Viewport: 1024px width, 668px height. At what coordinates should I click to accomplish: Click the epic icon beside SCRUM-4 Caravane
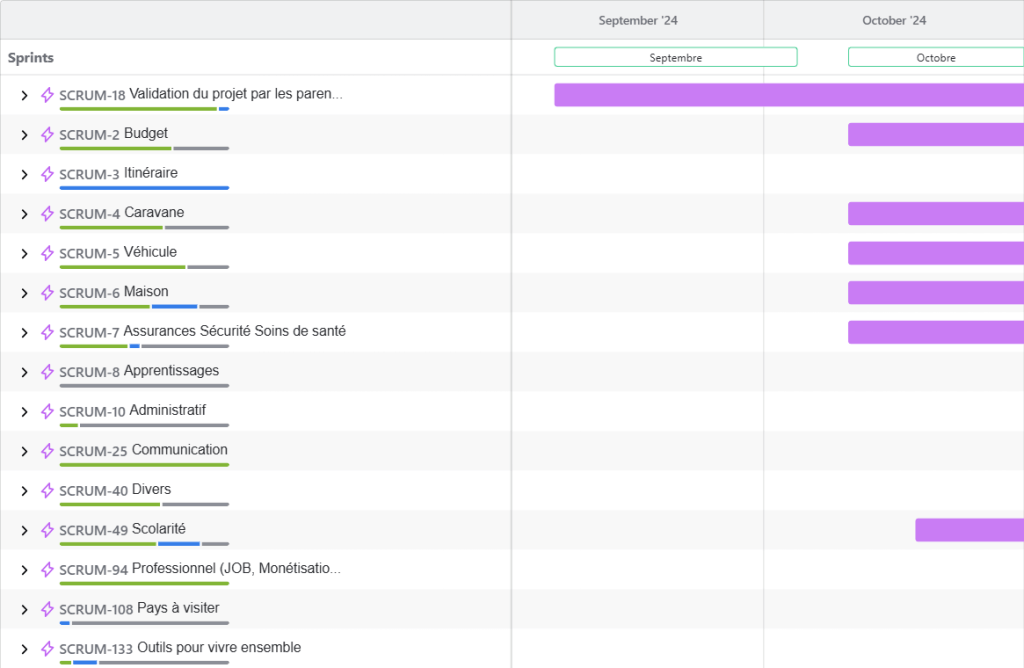[x=47, y=213]
